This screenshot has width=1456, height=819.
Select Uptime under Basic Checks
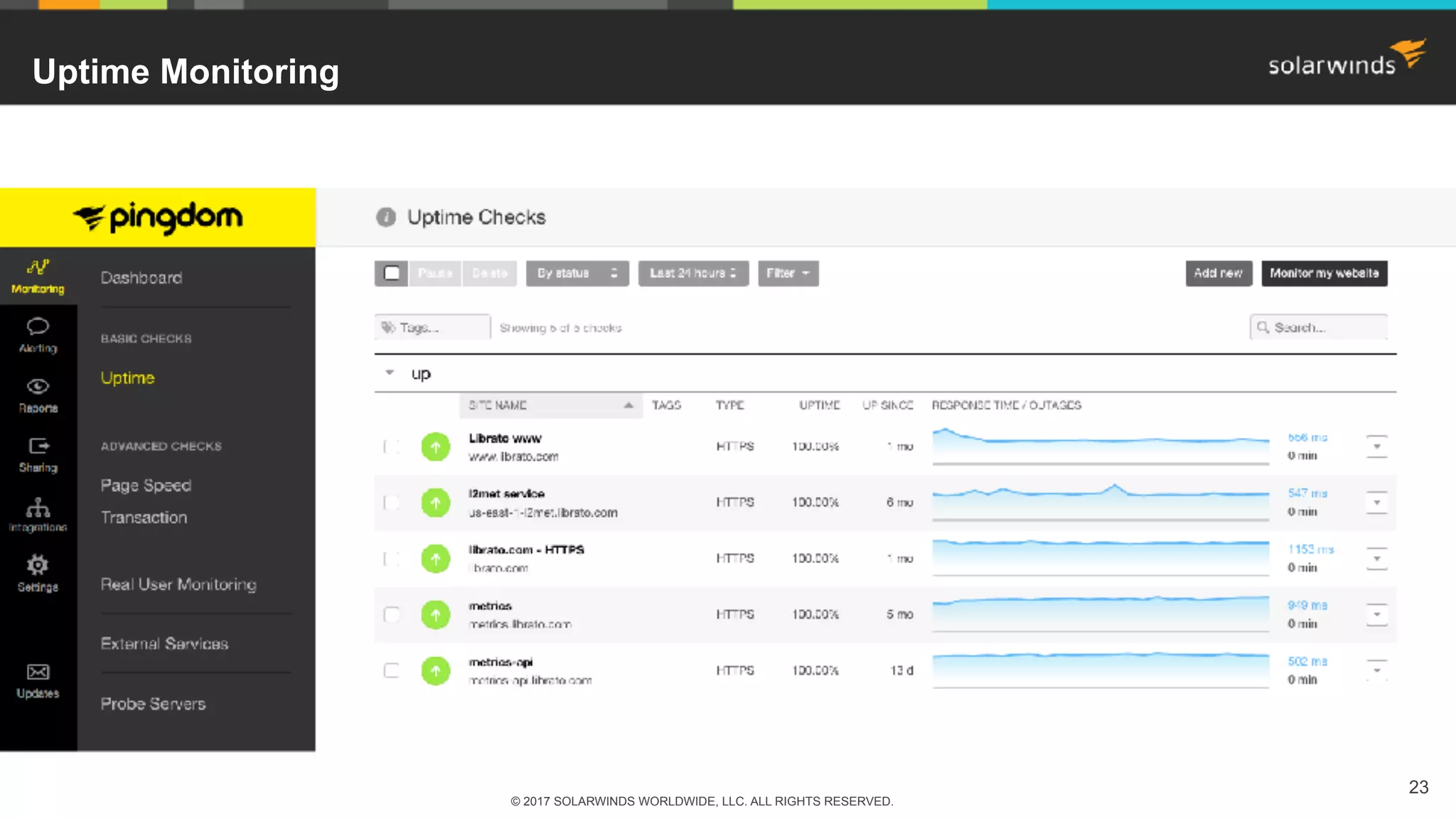[x=127, y=378]
